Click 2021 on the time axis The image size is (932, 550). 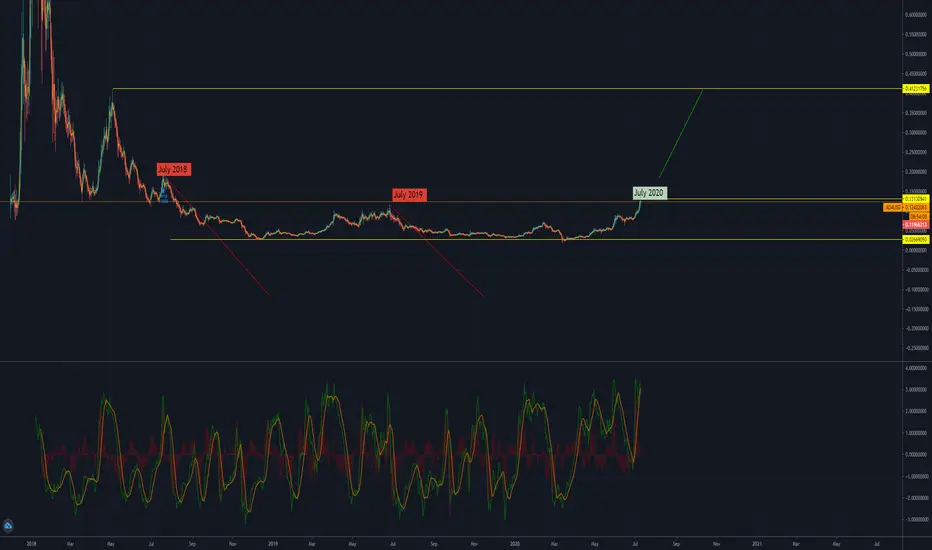(x=757, y=543)
